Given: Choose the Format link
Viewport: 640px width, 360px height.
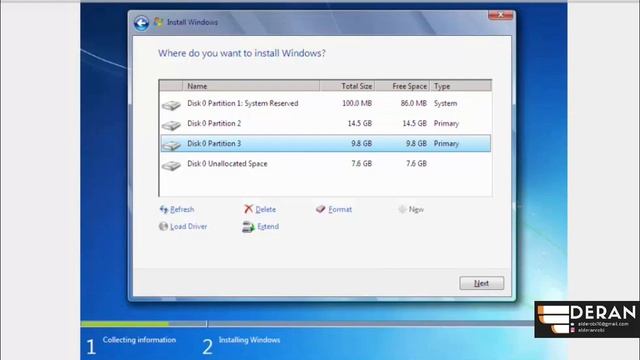Looking at the screenshot, I should click(x=340, y=209).
